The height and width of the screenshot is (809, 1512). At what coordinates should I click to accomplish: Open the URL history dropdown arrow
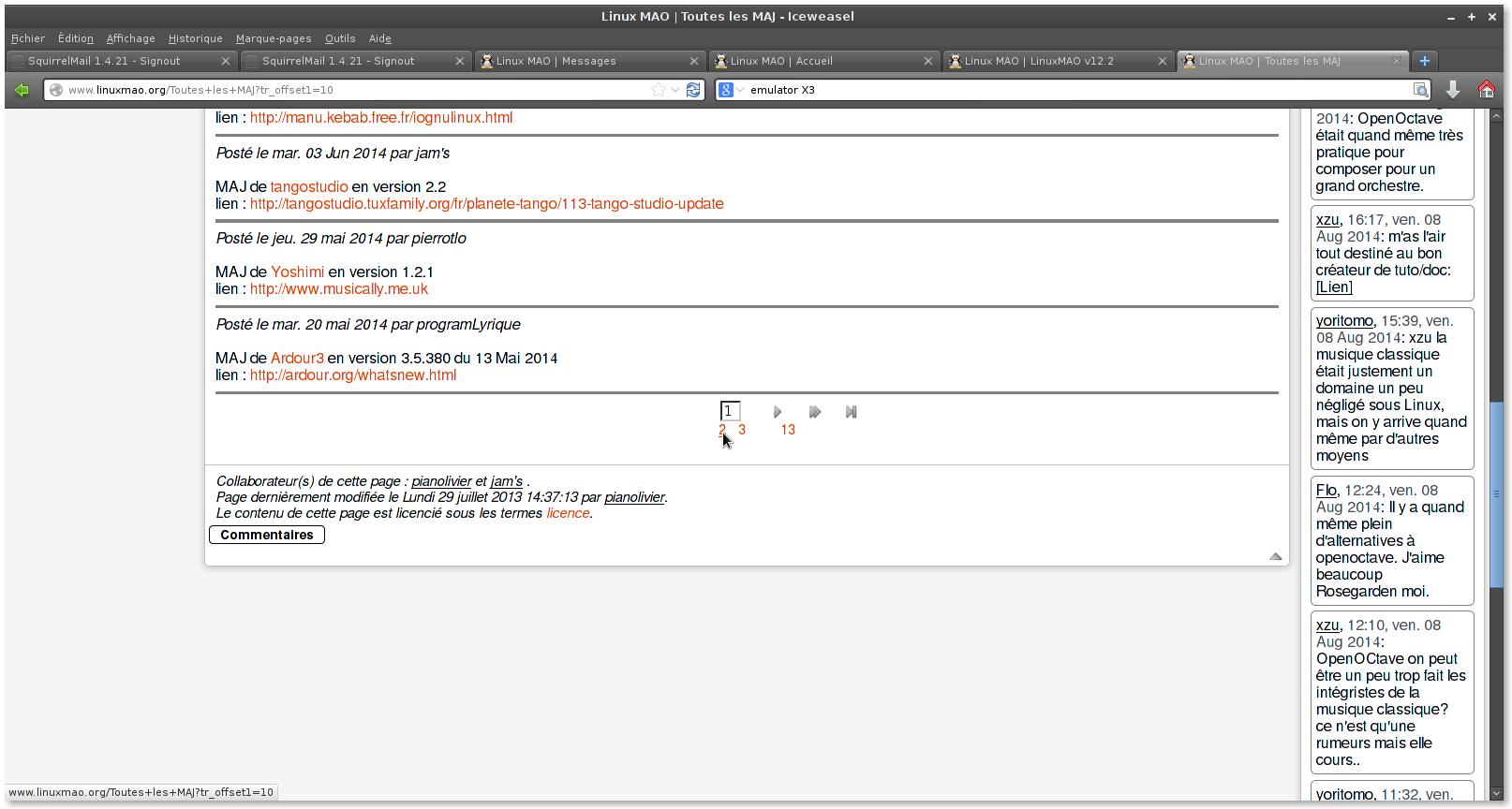[675, 90]
